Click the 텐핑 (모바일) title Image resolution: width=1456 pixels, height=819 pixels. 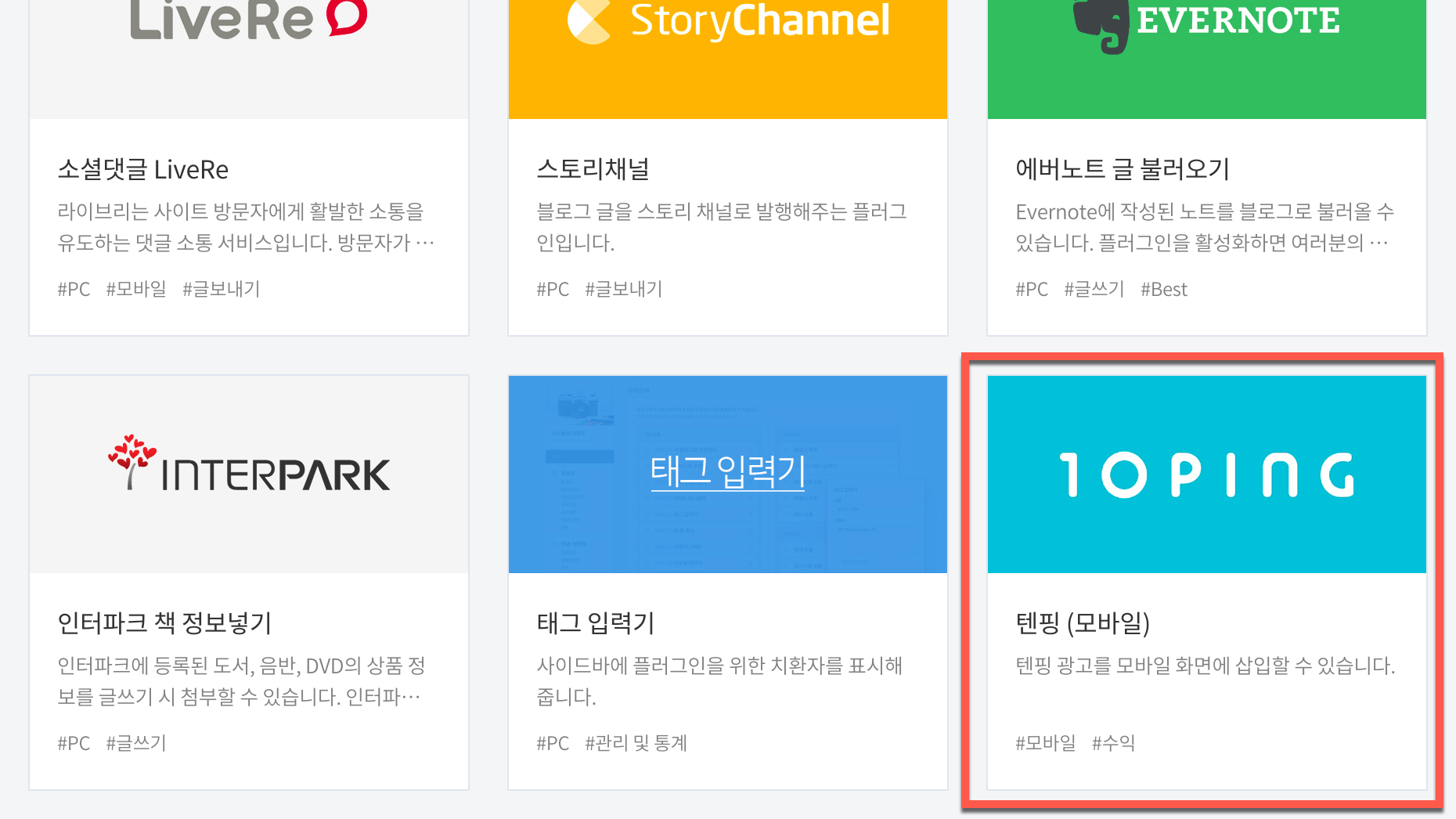[1083, 623]
